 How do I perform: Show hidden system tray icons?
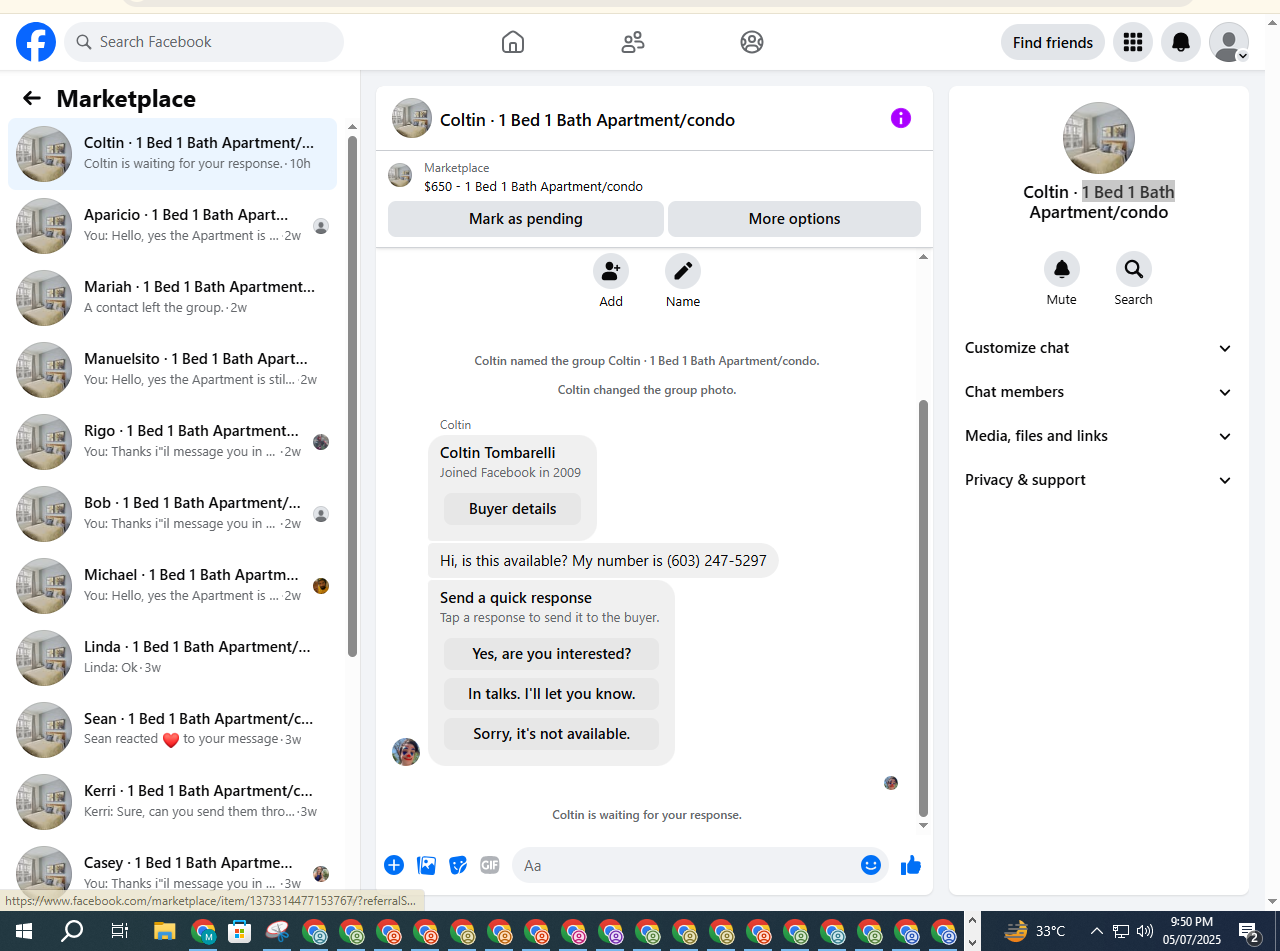[1096, 932]
